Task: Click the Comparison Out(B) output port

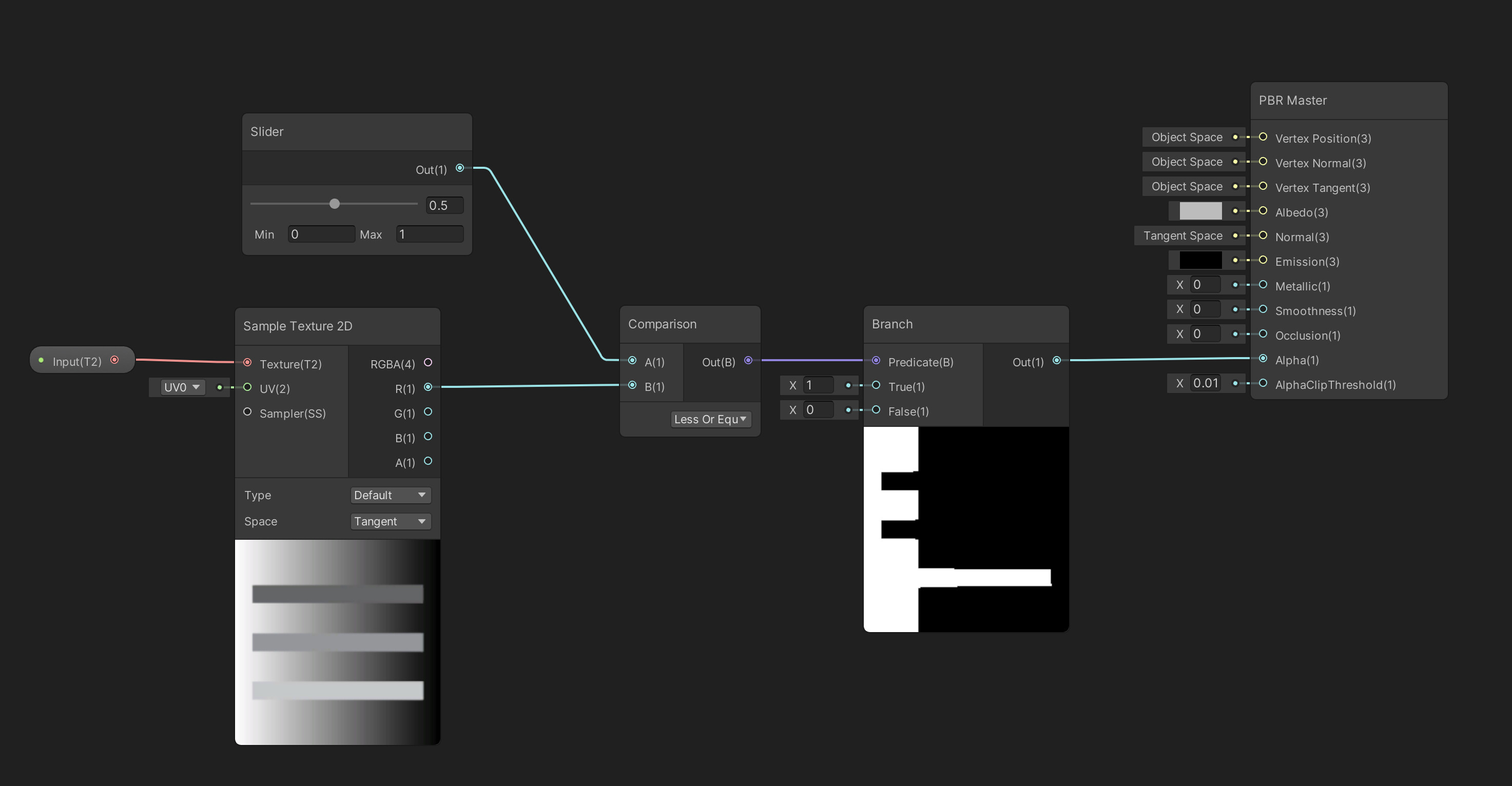Action: click(x=748, y=360)
